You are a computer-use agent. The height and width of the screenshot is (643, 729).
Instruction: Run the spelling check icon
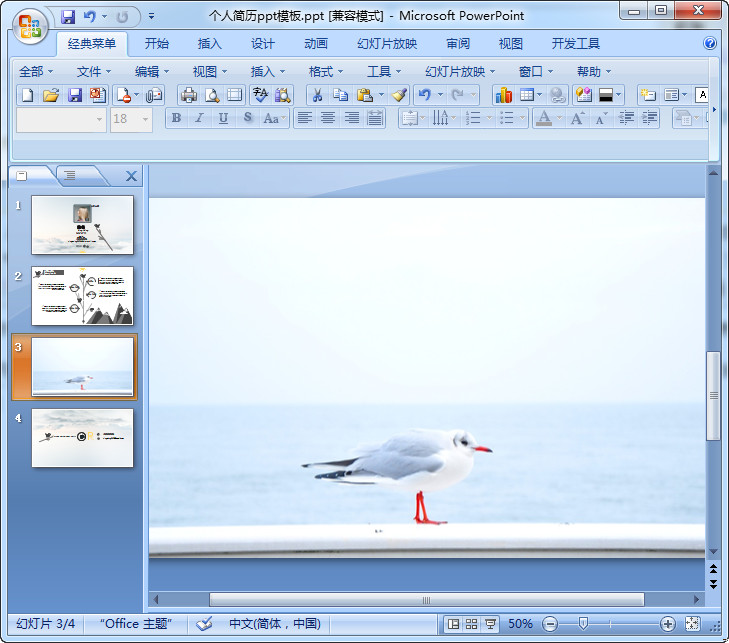tap(260, 95)
